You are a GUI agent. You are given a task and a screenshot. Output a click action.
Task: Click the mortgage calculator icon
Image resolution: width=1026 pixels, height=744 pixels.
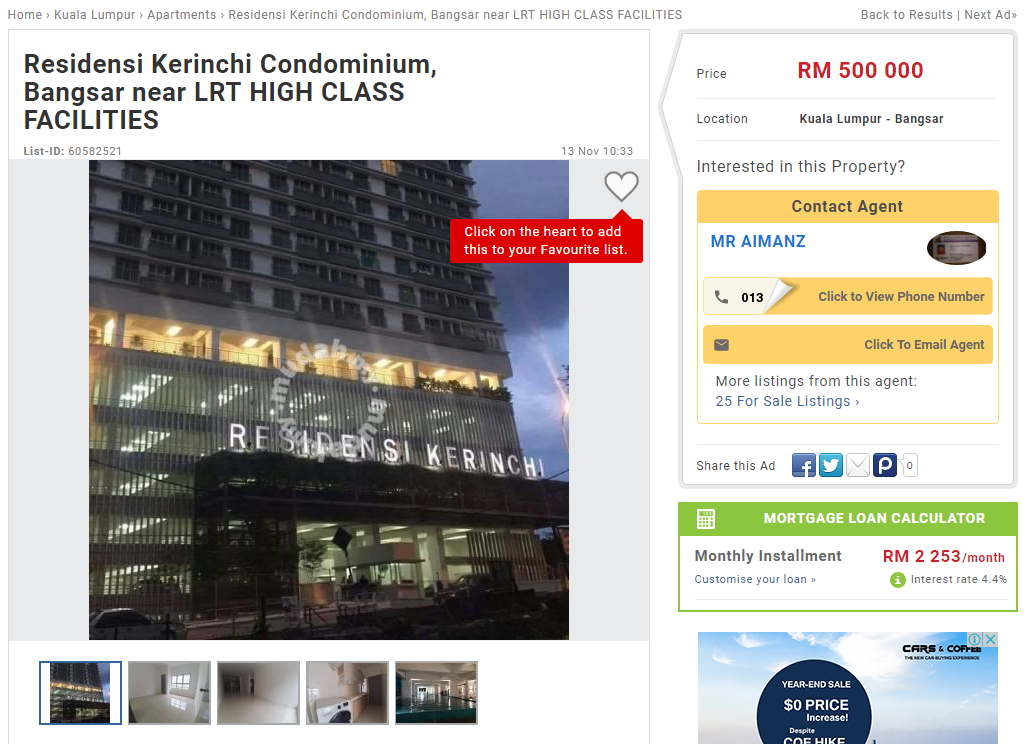(706, 519)
